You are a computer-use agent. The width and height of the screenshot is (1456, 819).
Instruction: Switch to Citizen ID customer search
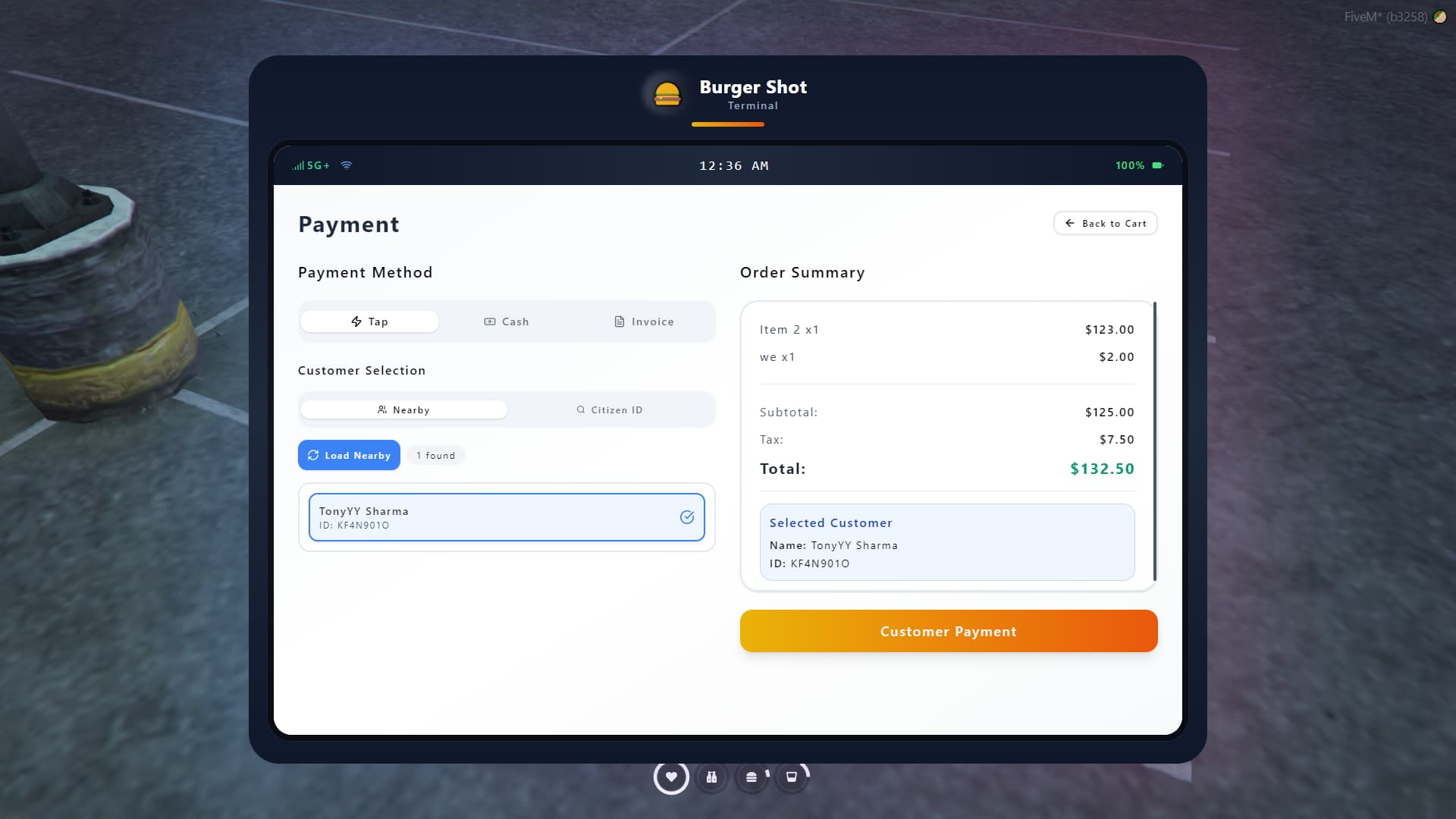click(610, 409)
